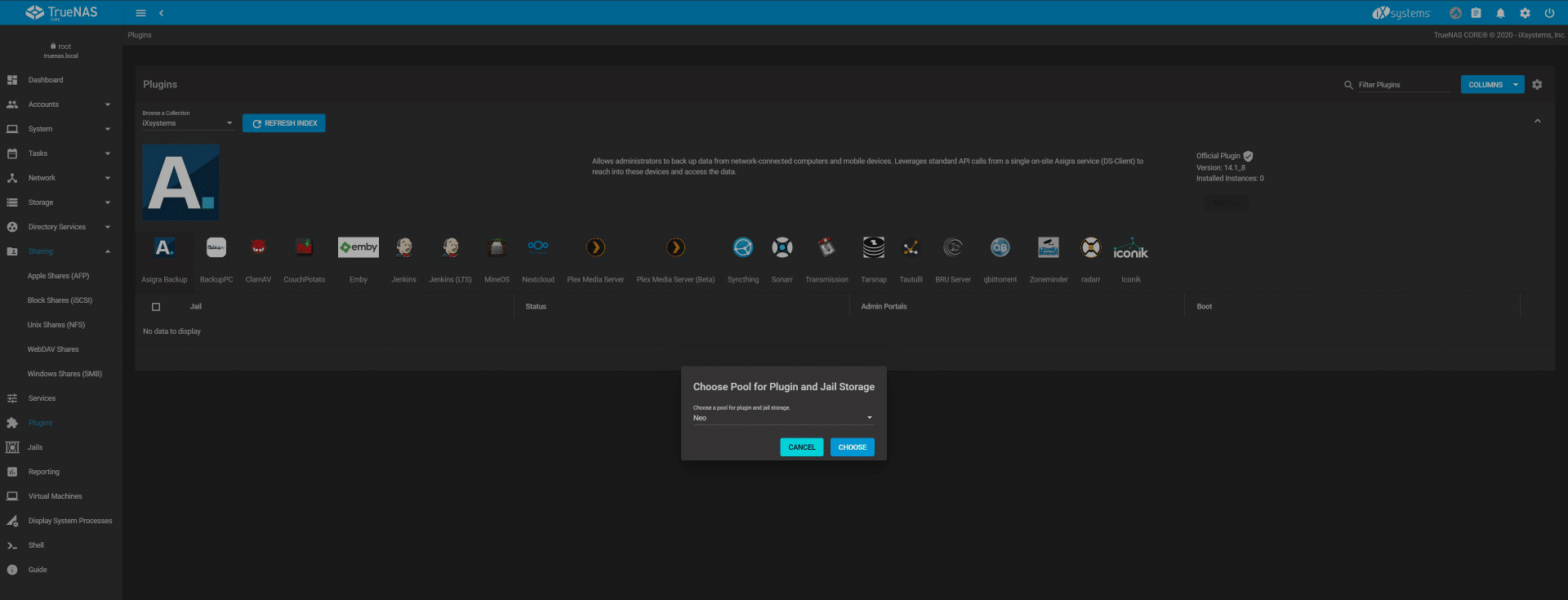Select the CouchPotato plugin icon
The width and height of the screenshot is (1568, 600).
click(304, 247)
